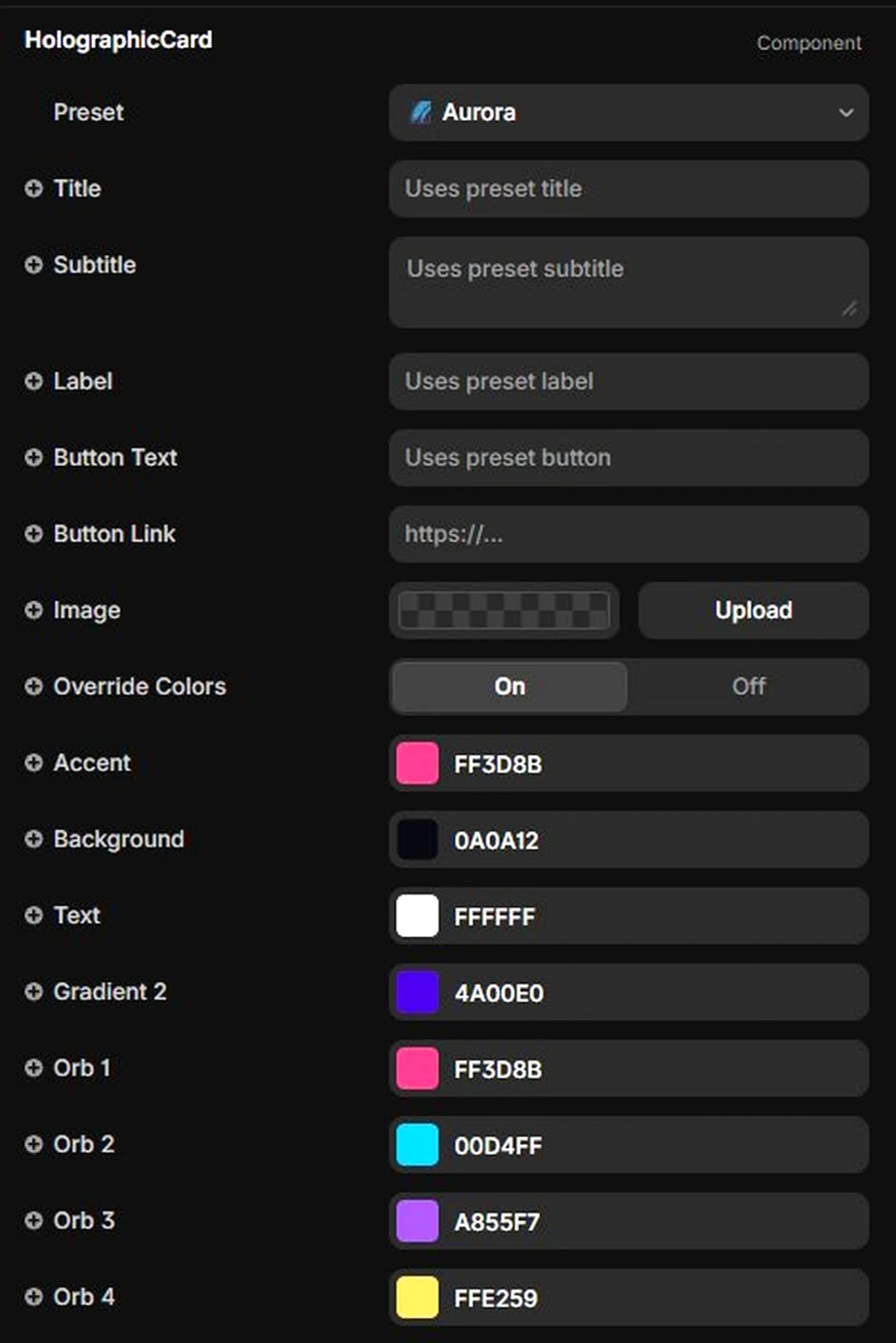896x1343 pixels.
Task: Click the plus icon beside Gradient 2
Action: 34,991
